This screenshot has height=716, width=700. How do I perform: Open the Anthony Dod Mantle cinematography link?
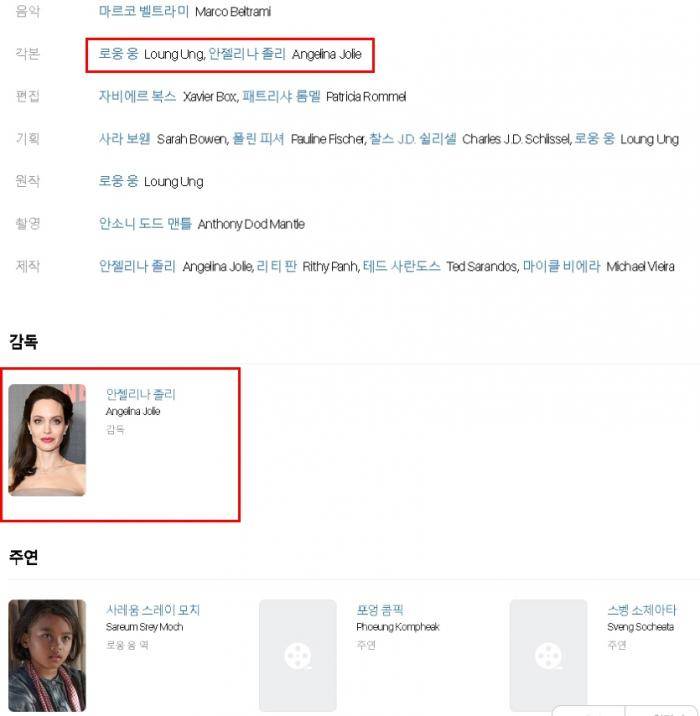click(x=145, y=224)
